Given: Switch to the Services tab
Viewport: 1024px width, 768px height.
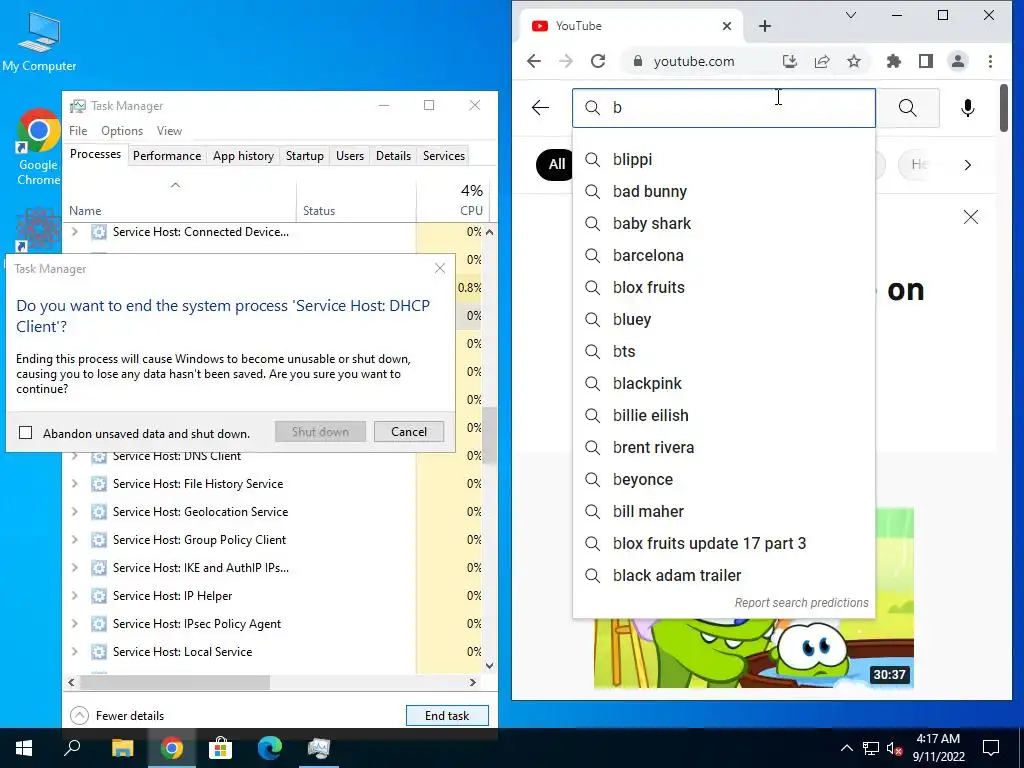Looking at the screenshot, I should [x=443, y=155].
